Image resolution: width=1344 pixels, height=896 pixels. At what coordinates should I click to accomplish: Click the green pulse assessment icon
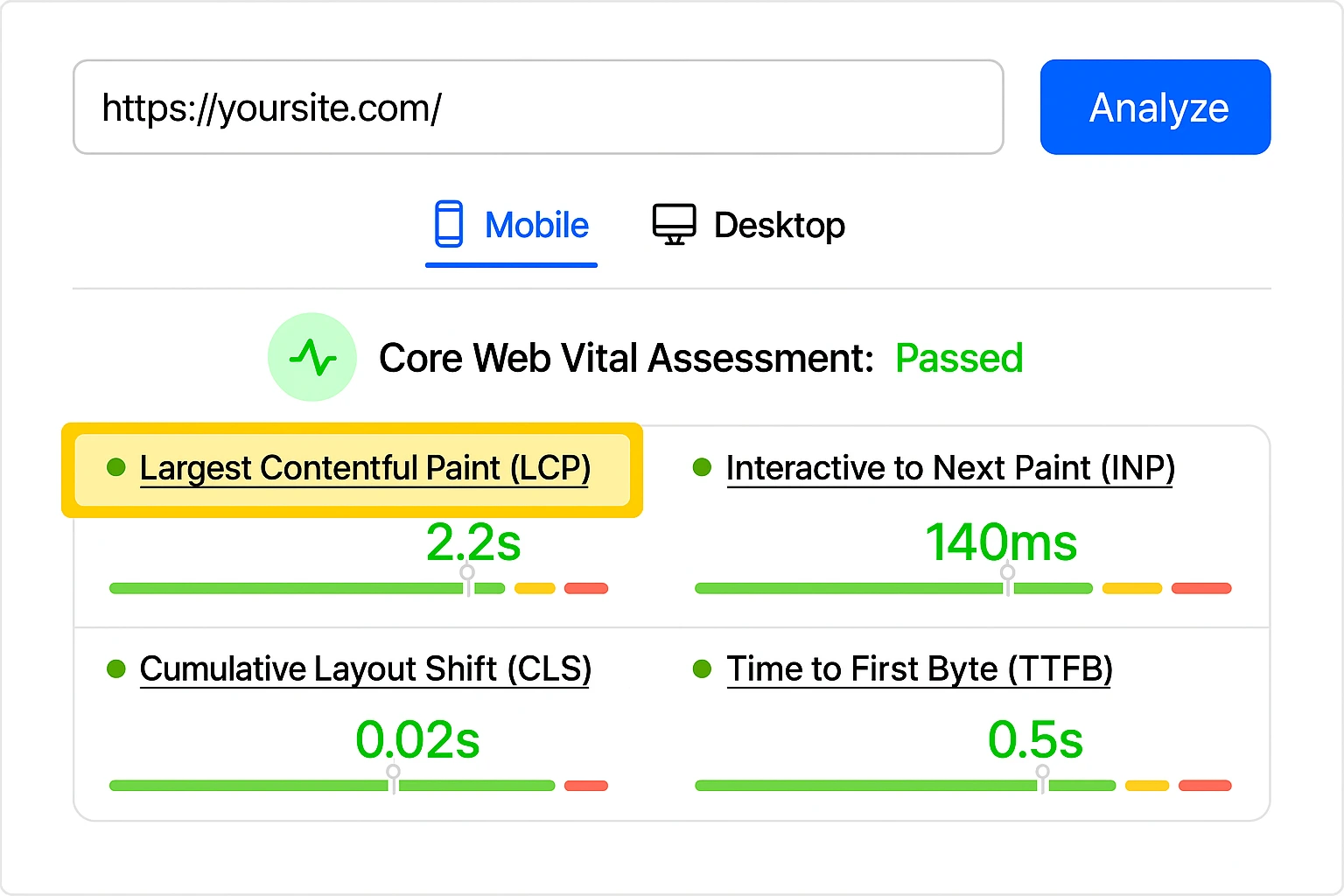(312, 357)
